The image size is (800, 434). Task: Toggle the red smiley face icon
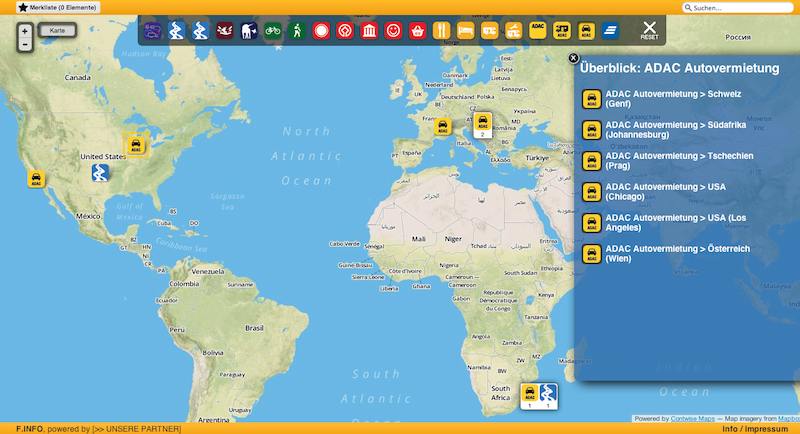tap(393, 31)
